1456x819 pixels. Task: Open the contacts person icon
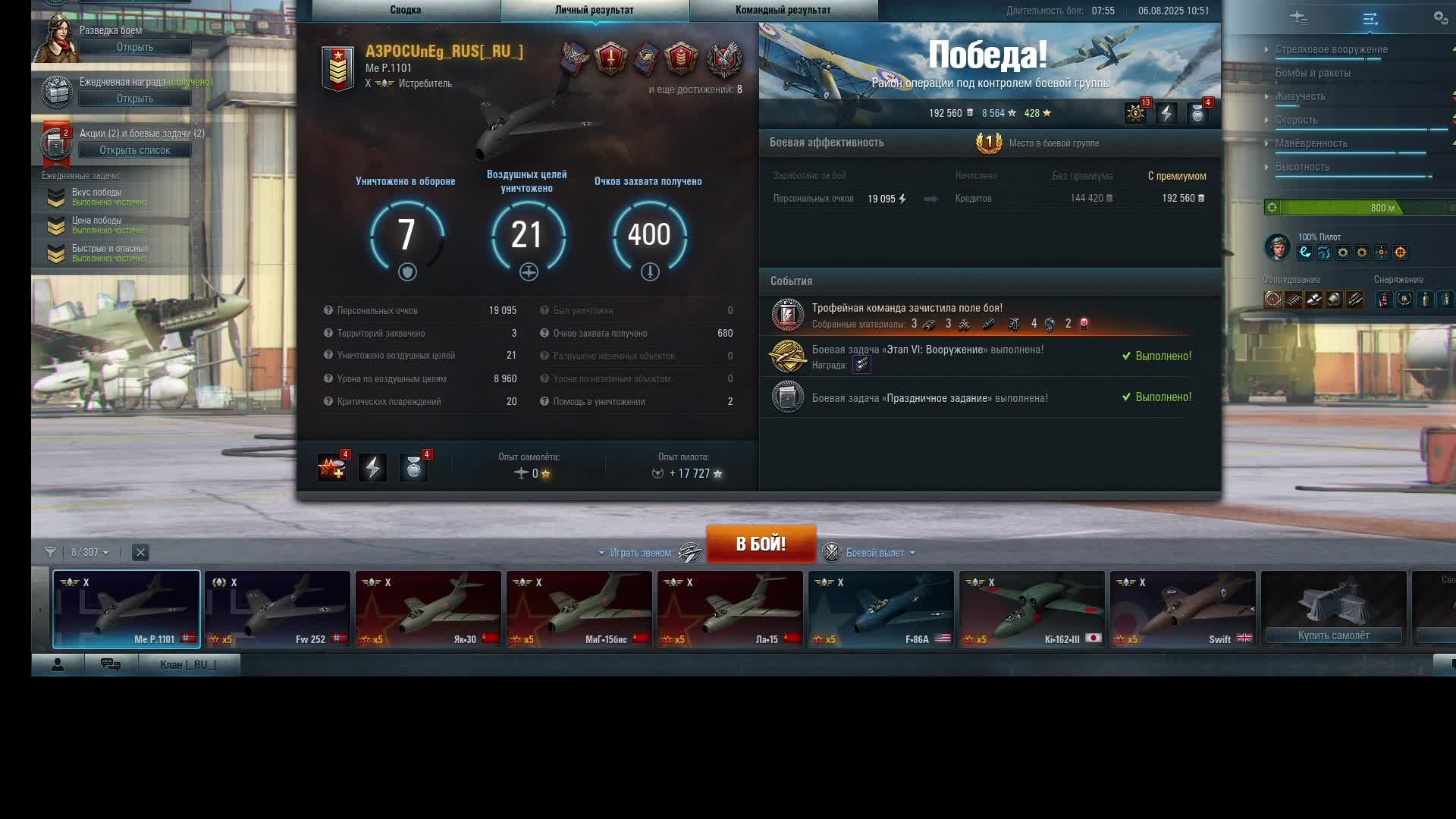click(57, 664)
